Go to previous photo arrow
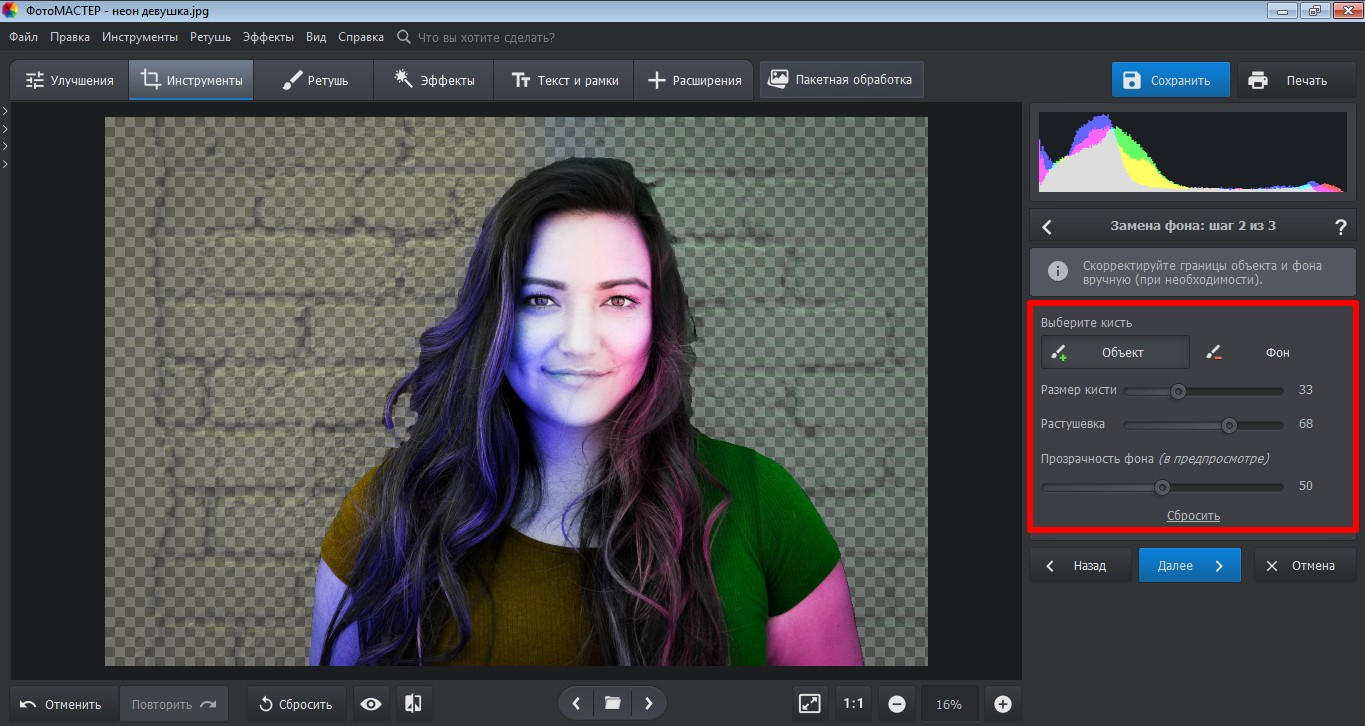 click(x=576, y=704)
